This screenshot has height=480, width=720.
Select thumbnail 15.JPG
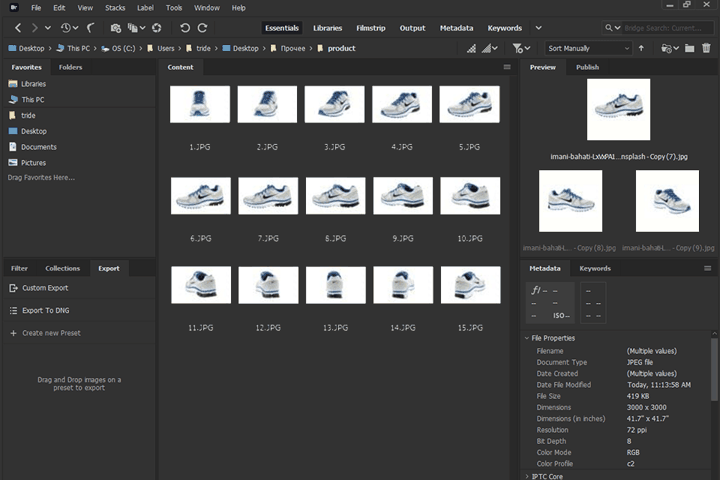point(471,285)
